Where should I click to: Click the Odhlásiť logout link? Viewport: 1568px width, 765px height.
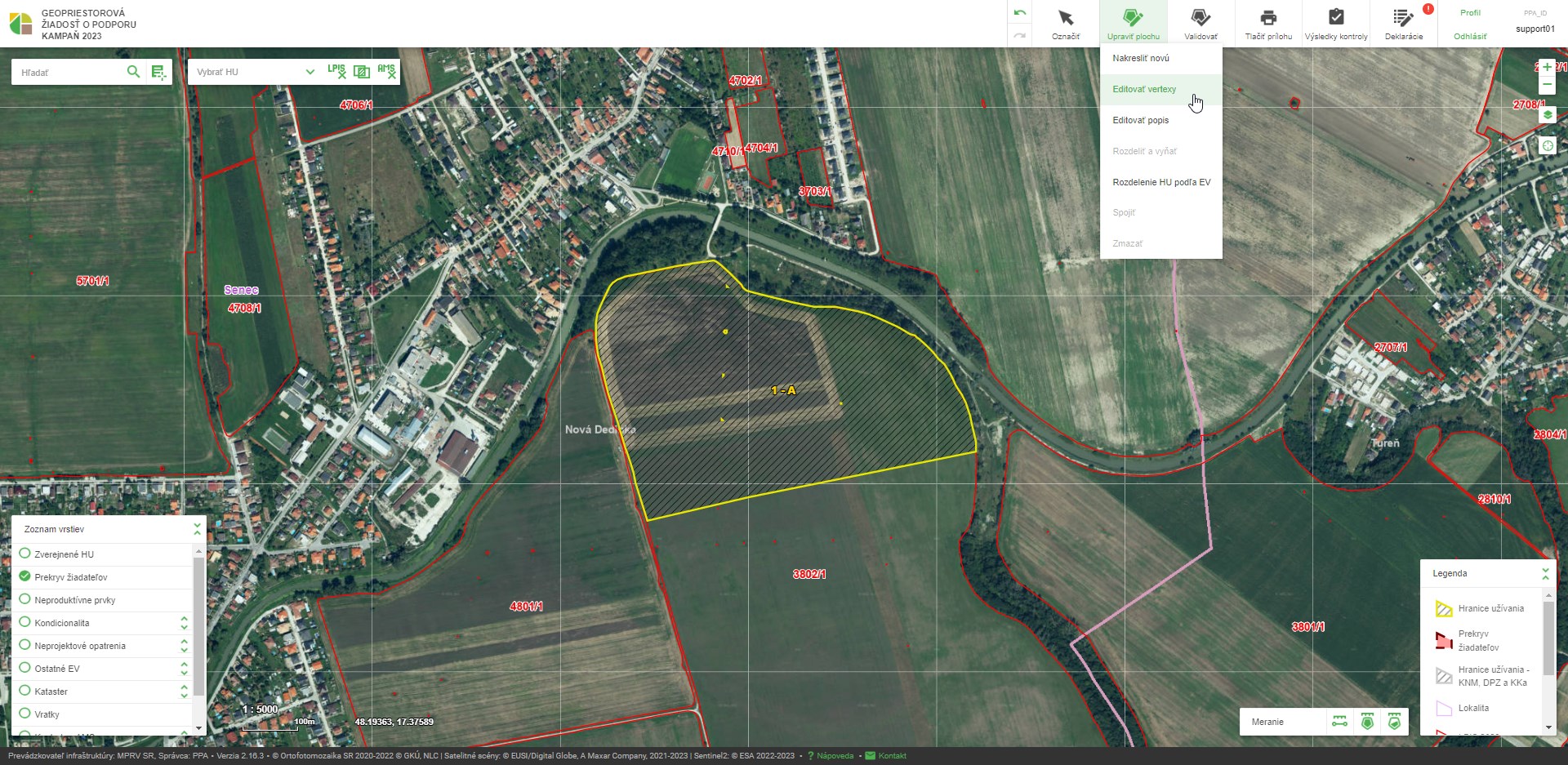tap(1469, 36)
